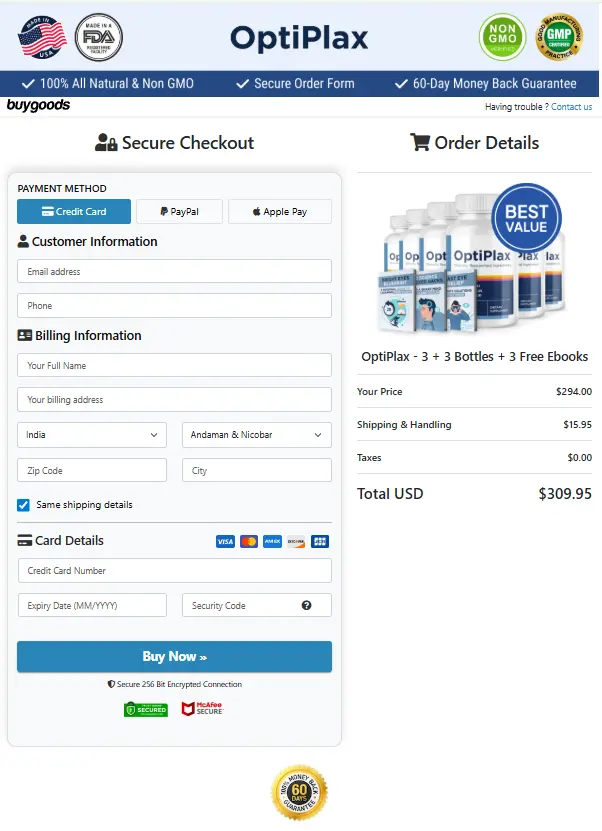
Task: Click the American Express icon
Action: (x=272, y=541)
